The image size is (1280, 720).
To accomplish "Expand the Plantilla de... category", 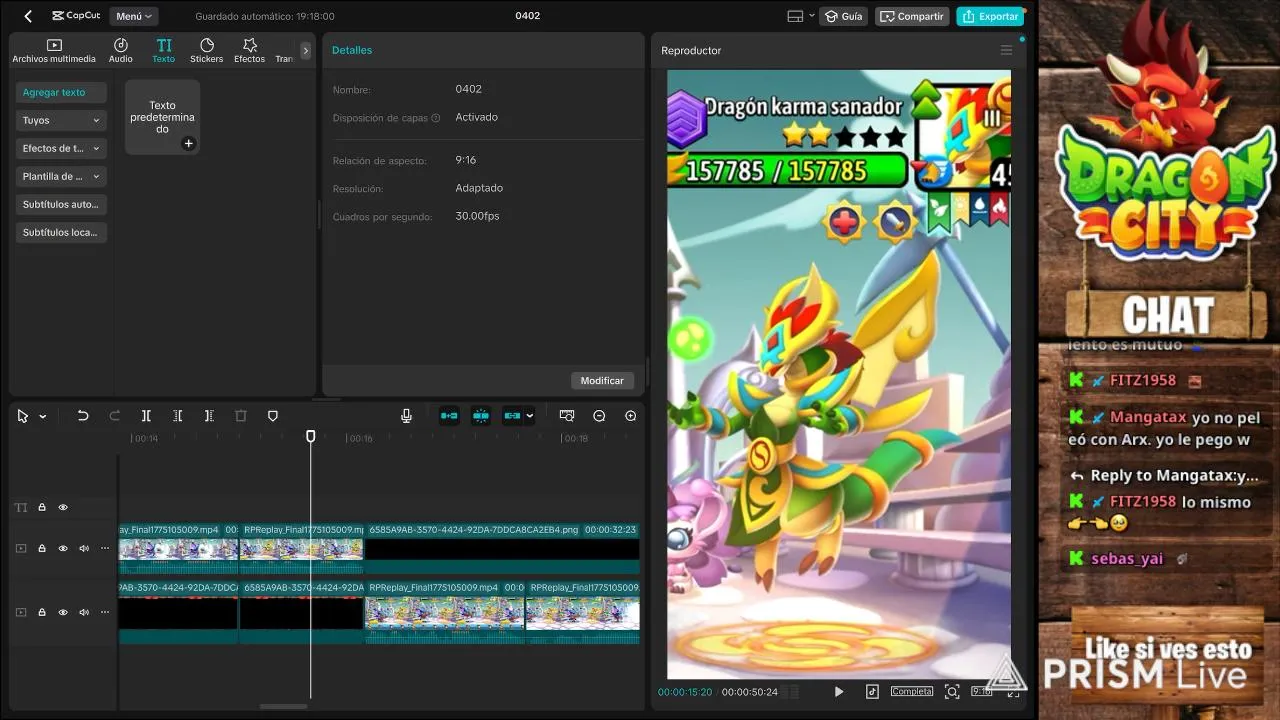I will click(x=61, y=176).
